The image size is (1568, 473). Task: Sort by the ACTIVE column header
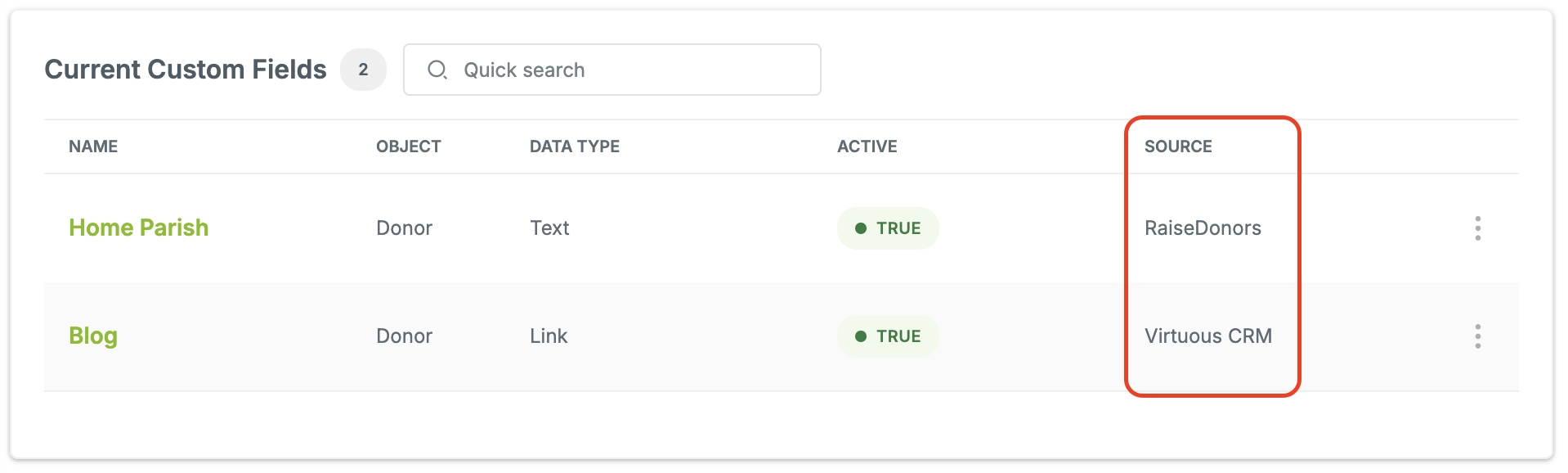point(867,146)
